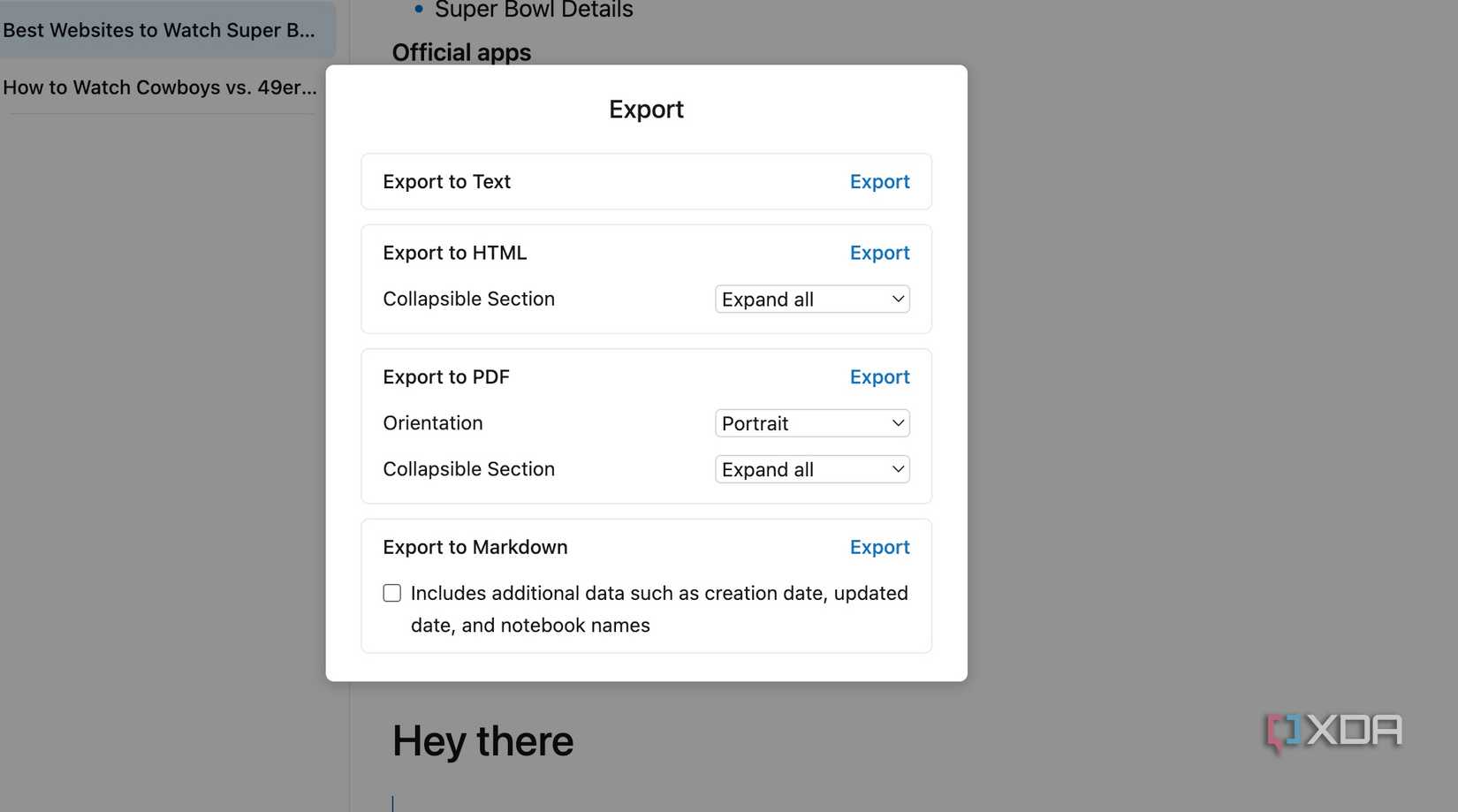Export the note to Text
The image size is (1458, 812).
(879, 181)
